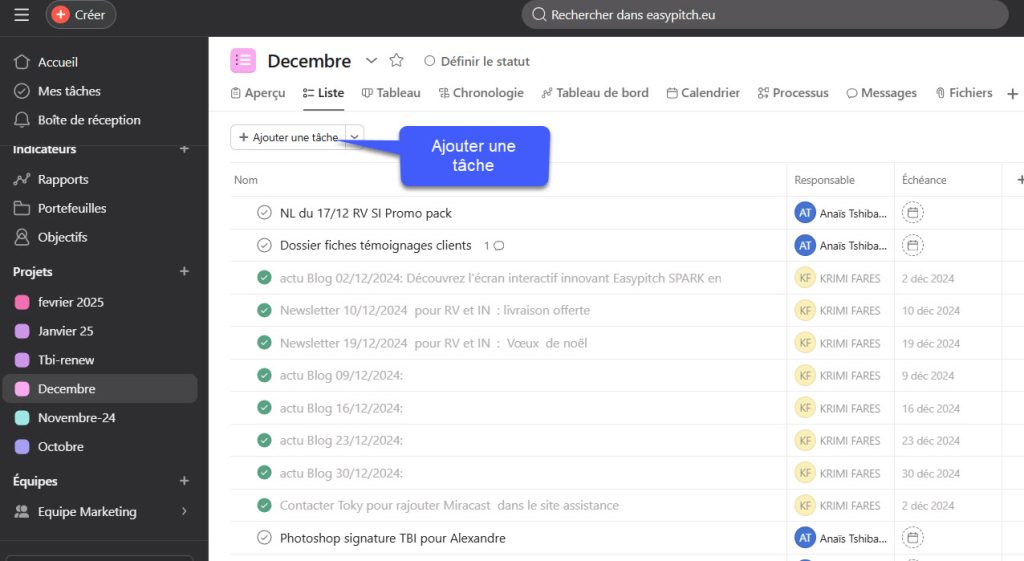Screen dimensions: 1024x561
Task: Open the Decembre project actions dropdown
Action: coord(371,61)
